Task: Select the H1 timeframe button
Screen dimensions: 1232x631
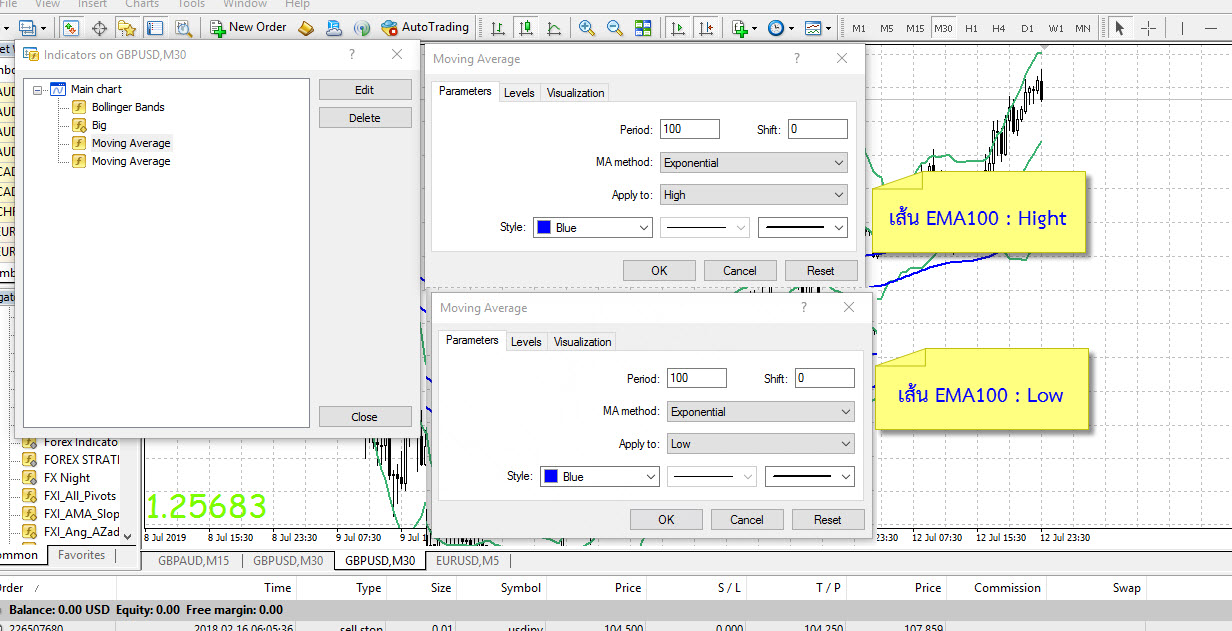Action: point(971,28)
